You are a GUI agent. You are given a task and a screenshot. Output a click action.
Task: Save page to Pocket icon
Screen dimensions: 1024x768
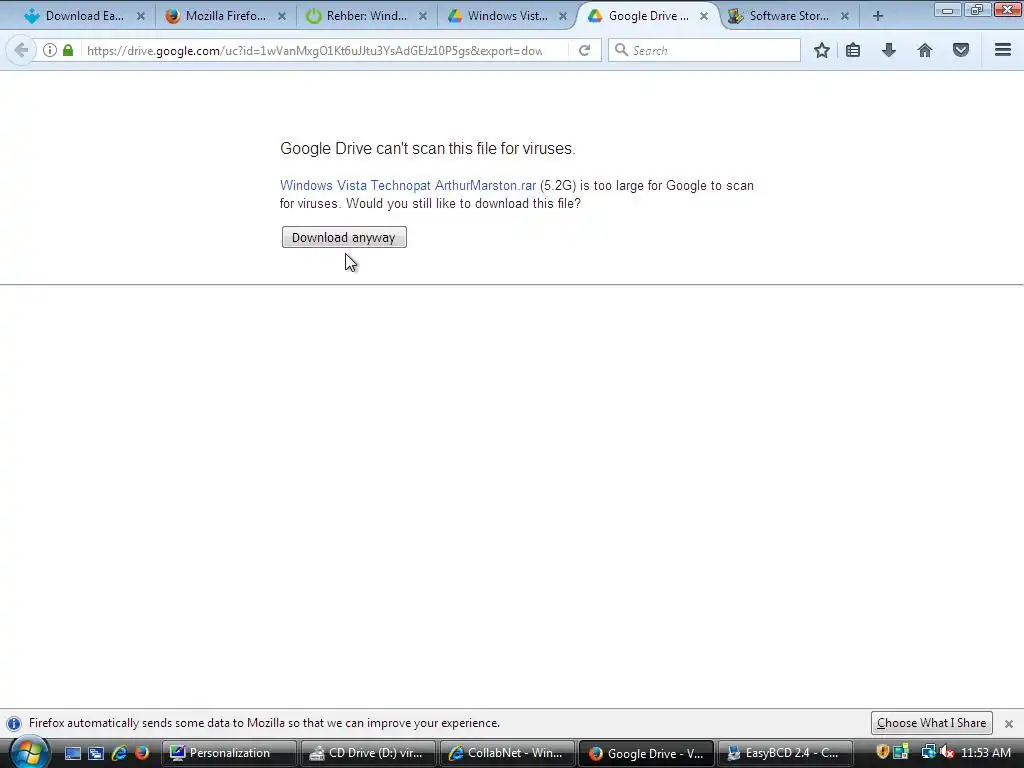click(961, 50)
